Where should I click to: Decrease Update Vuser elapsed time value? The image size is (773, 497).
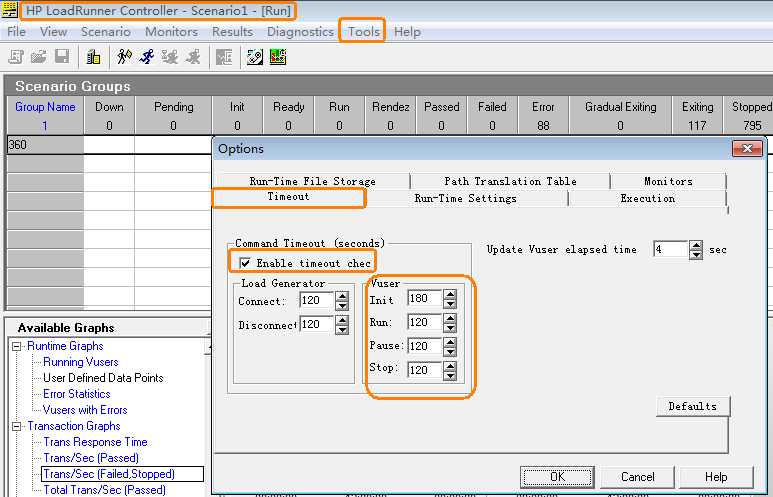coord(696,254)
